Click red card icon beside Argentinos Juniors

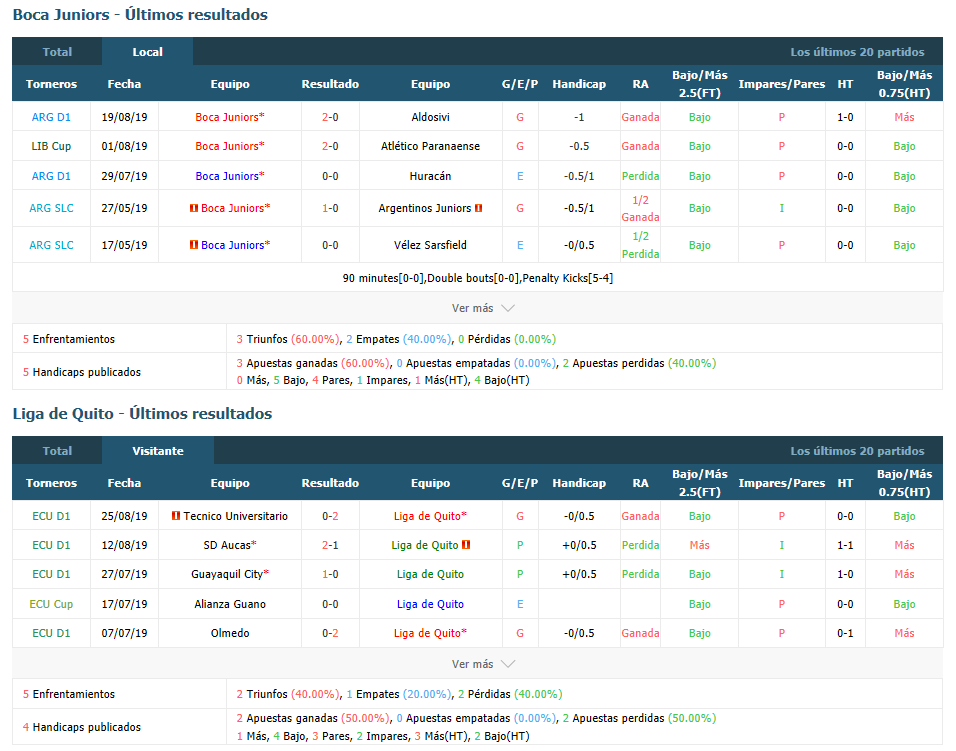(479, 208)
